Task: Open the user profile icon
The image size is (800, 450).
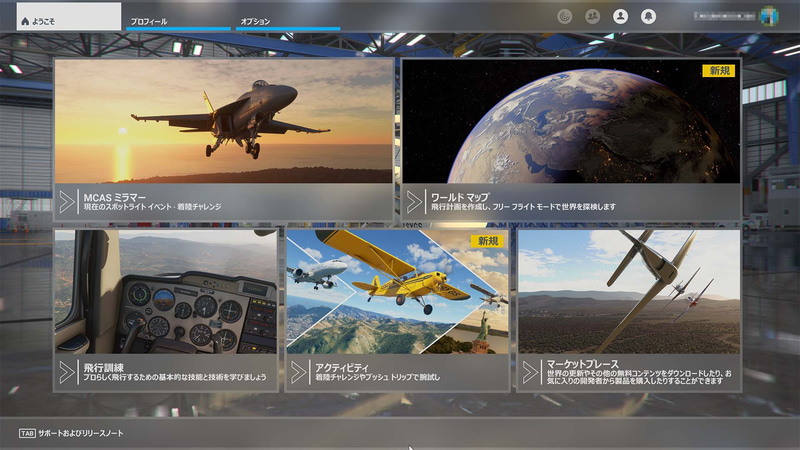Action: pyautogui.click(x=620, y=17)
